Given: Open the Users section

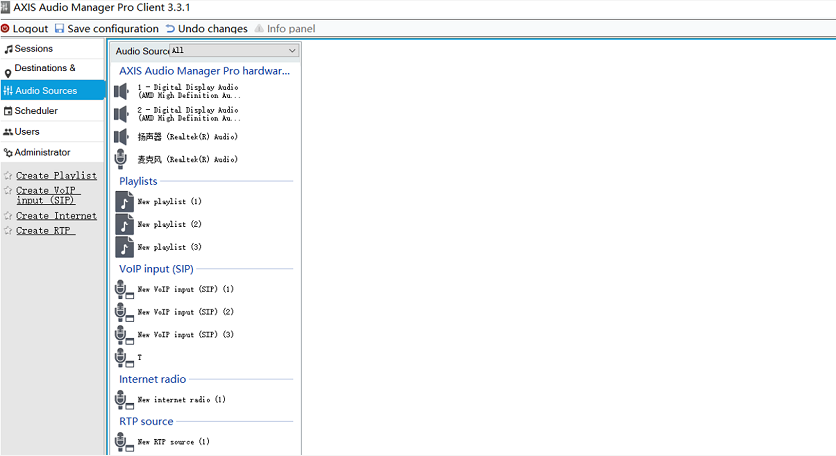Looking at the screenshot, I should 53,132.
